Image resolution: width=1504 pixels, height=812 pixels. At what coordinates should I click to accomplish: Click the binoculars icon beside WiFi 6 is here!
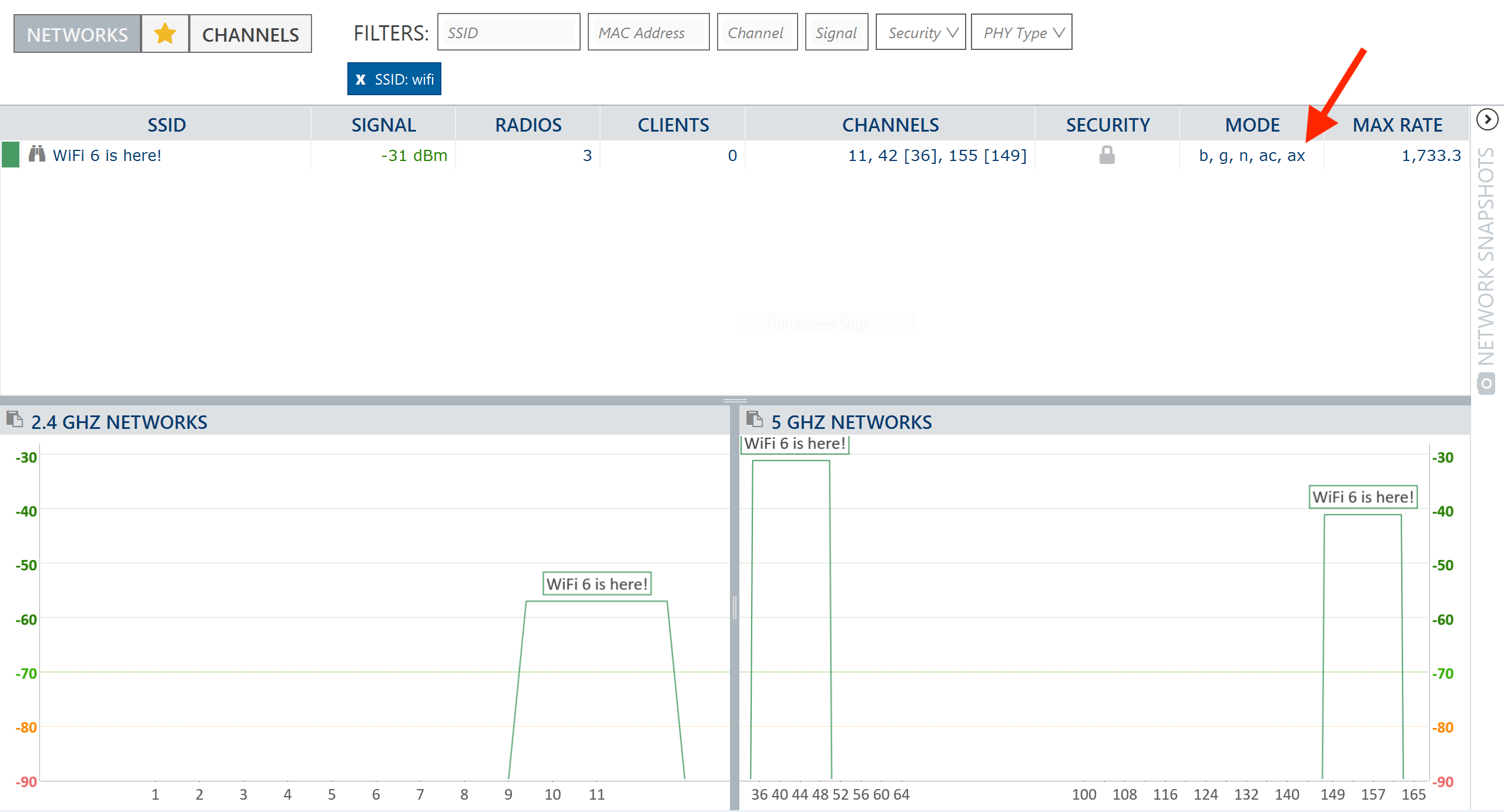click(37, 154)
